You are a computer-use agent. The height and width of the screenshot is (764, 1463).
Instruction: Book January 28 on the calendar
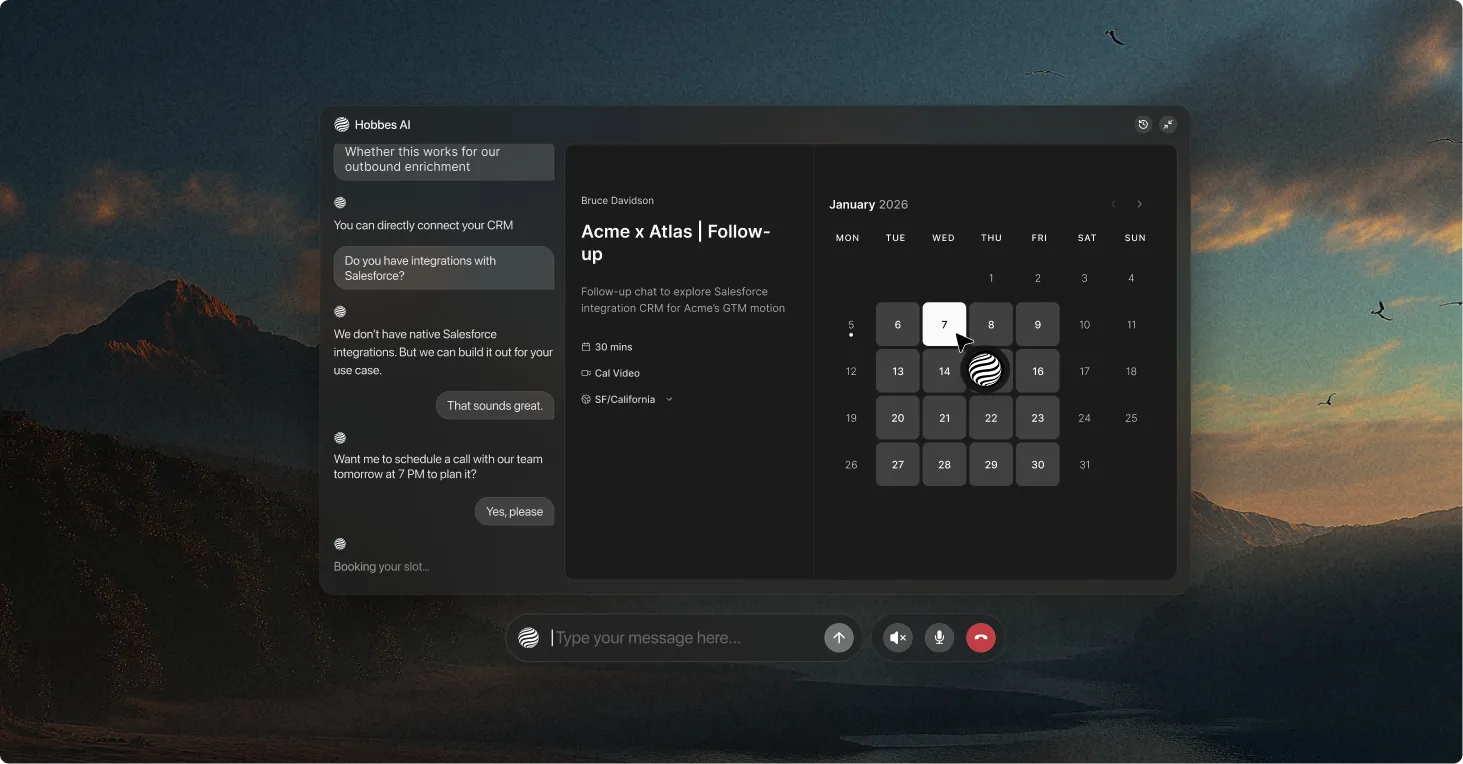944,464
